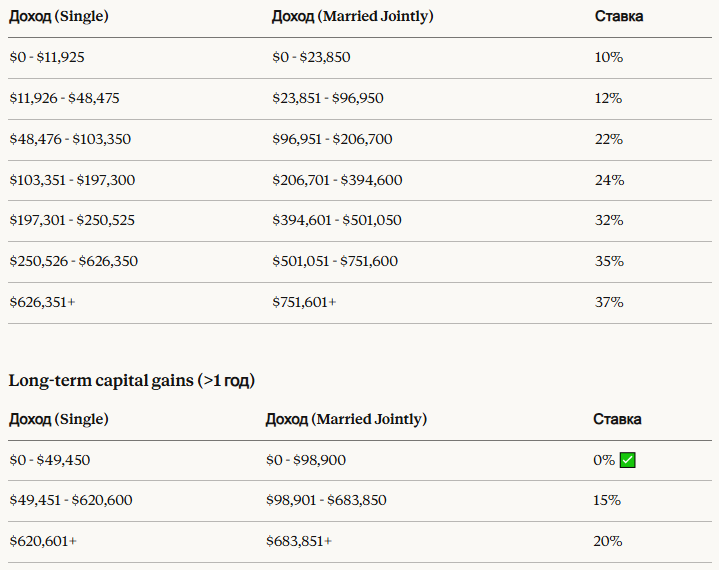Select the 37% top rate cell

coord(608,302)
